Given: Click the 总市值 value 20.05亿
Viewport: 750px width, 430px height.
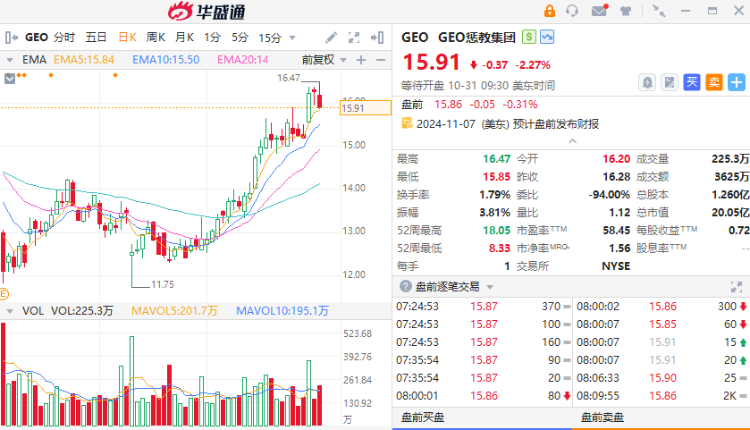Looking at the screenshot, I should click(x=730, y=212).
